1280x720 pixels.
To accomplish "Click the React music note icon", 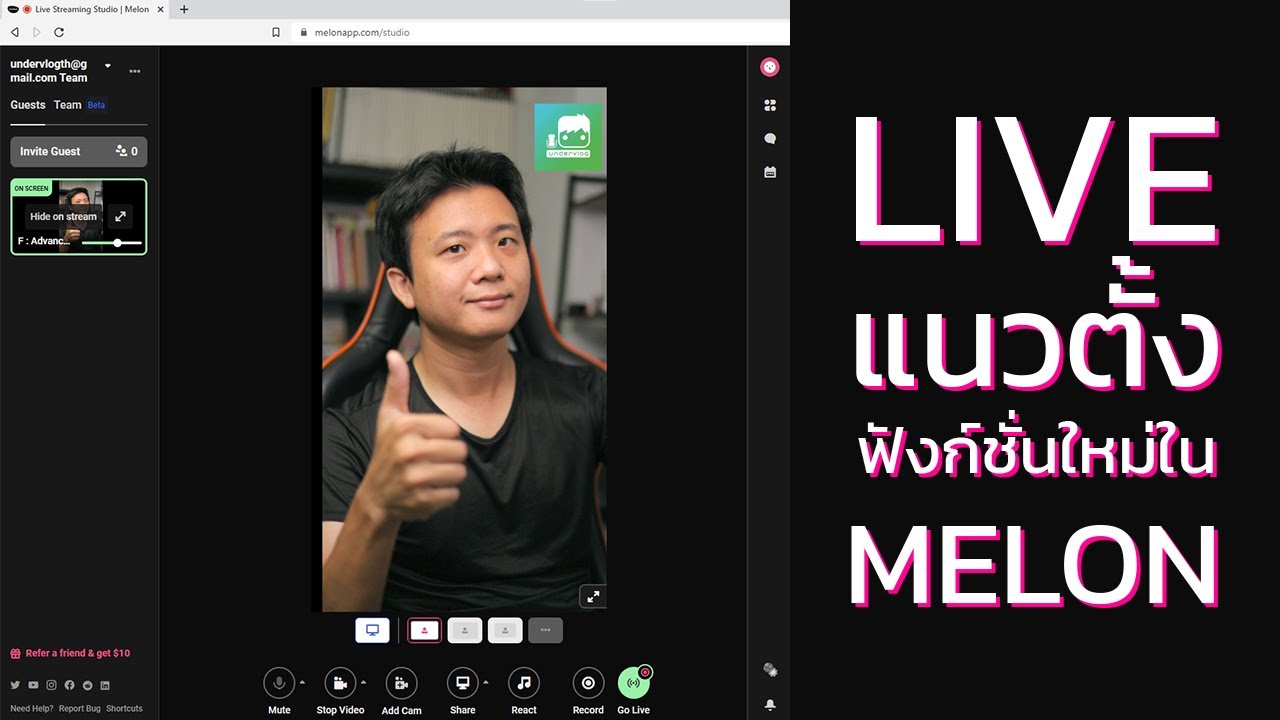I will pos(523,684).
